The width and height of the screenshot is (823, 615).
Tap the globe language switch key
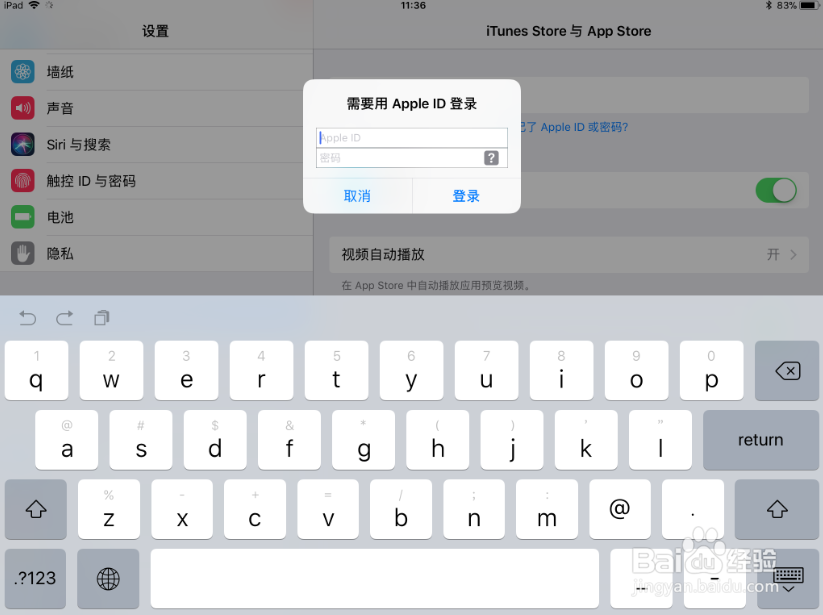click(108, 579)
